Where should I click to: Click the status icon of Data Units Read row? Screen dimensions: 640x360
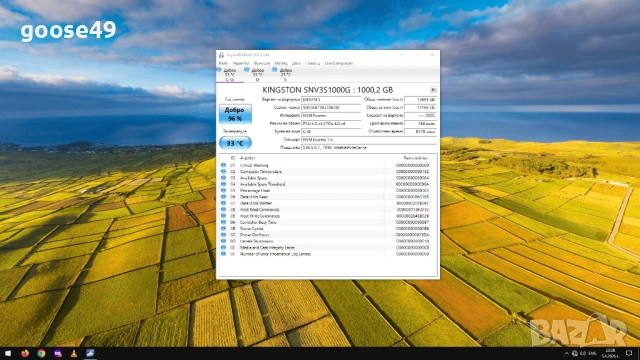pos(223,197)
